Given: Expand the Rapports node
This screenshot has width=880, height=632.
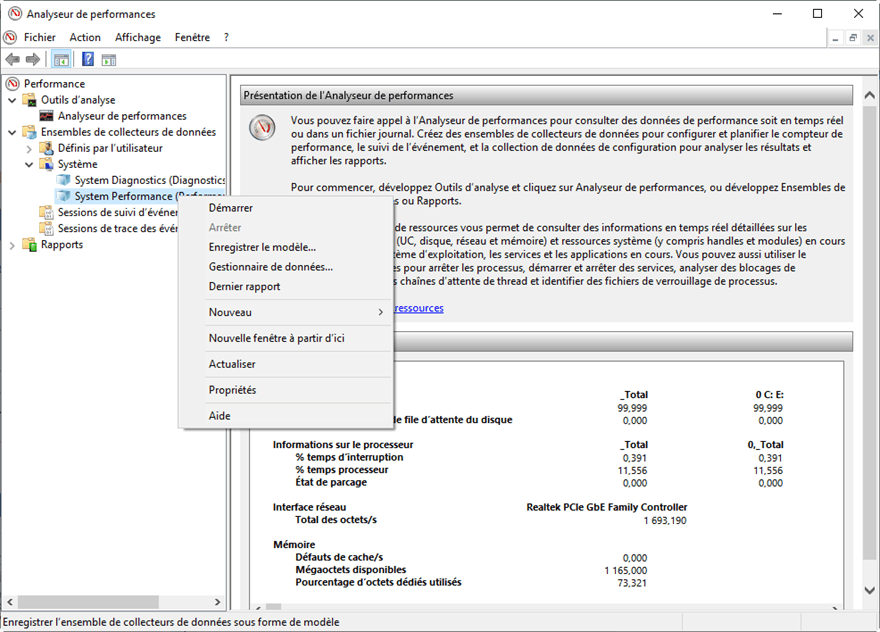Looking at the screenshot, I should click(x=12, y=245).
